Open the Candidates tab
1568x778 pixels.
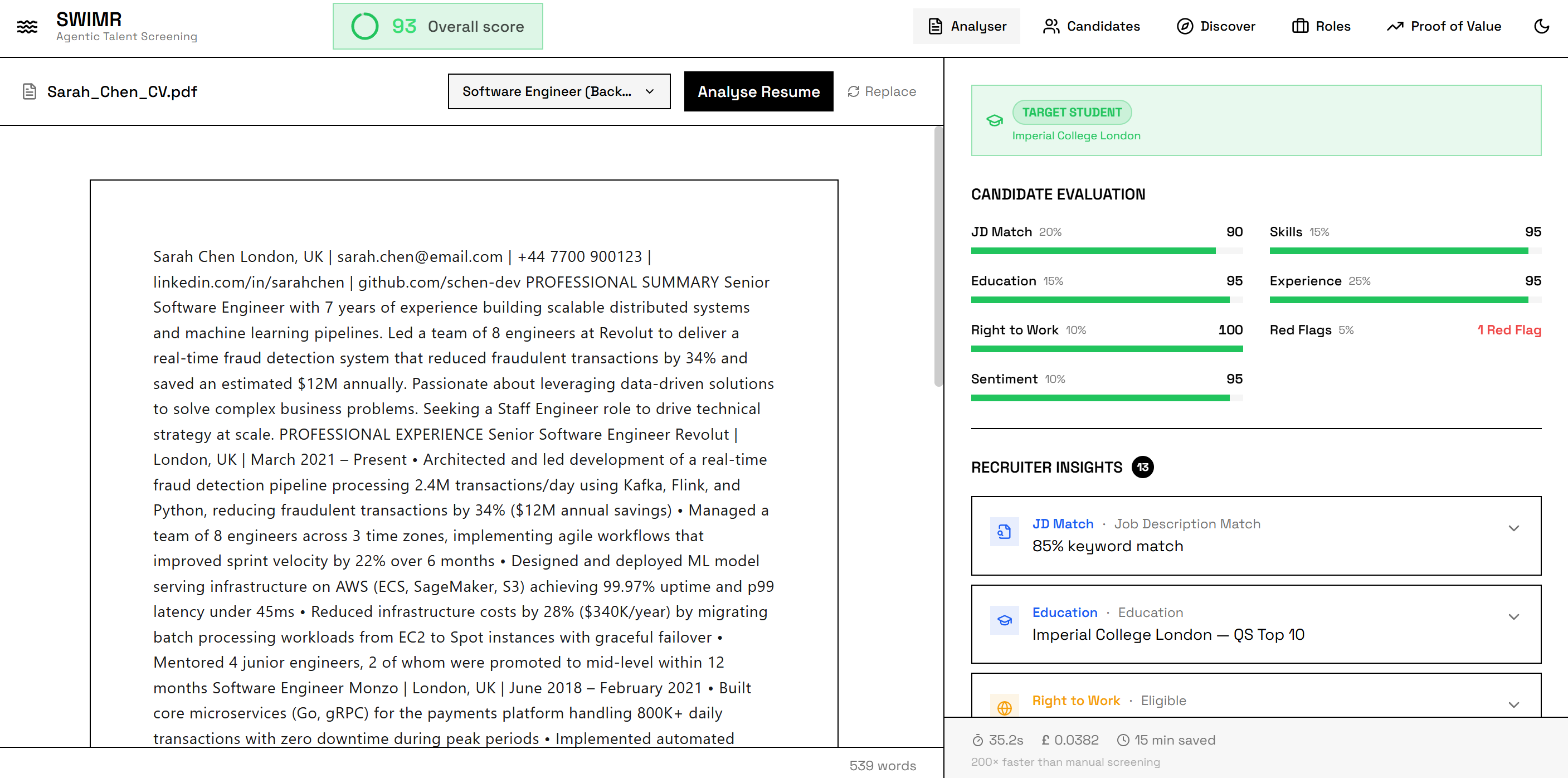click(1091, 26)
